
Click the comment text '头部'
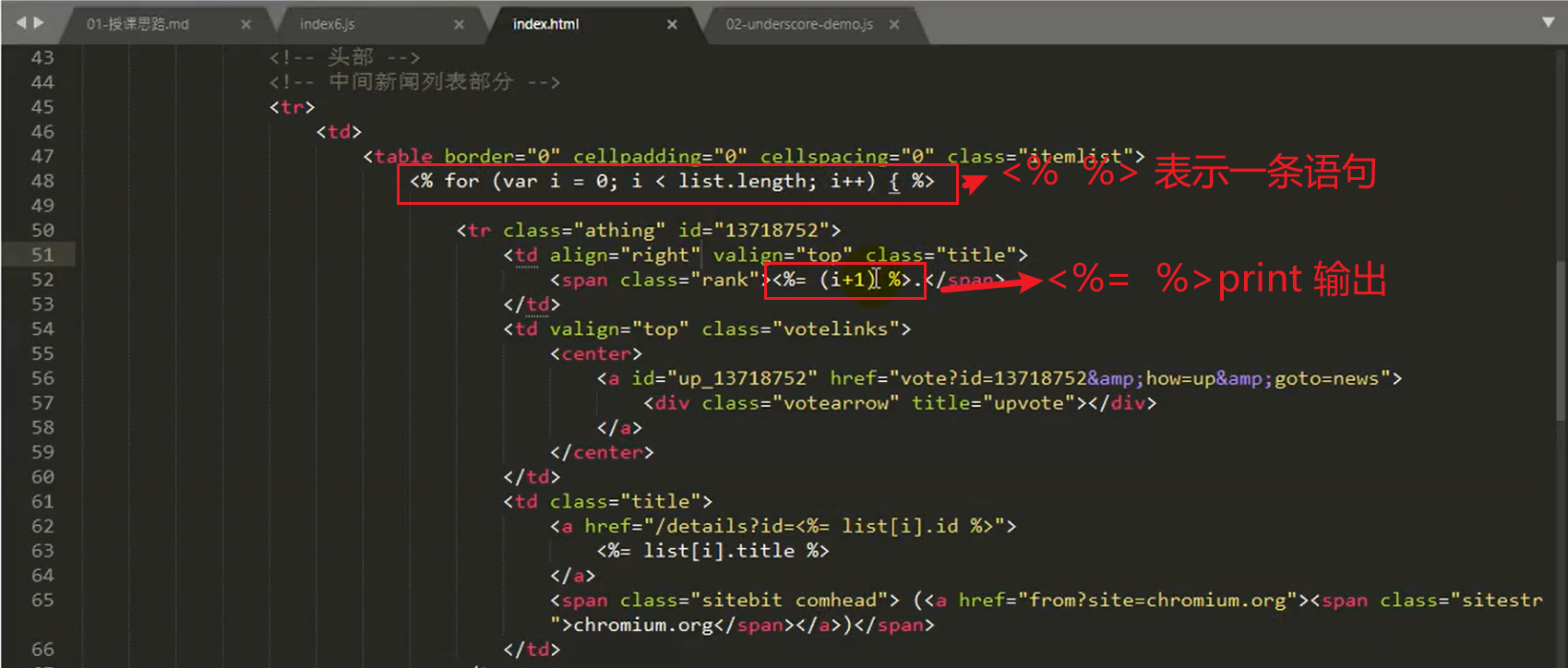(351, 57)
